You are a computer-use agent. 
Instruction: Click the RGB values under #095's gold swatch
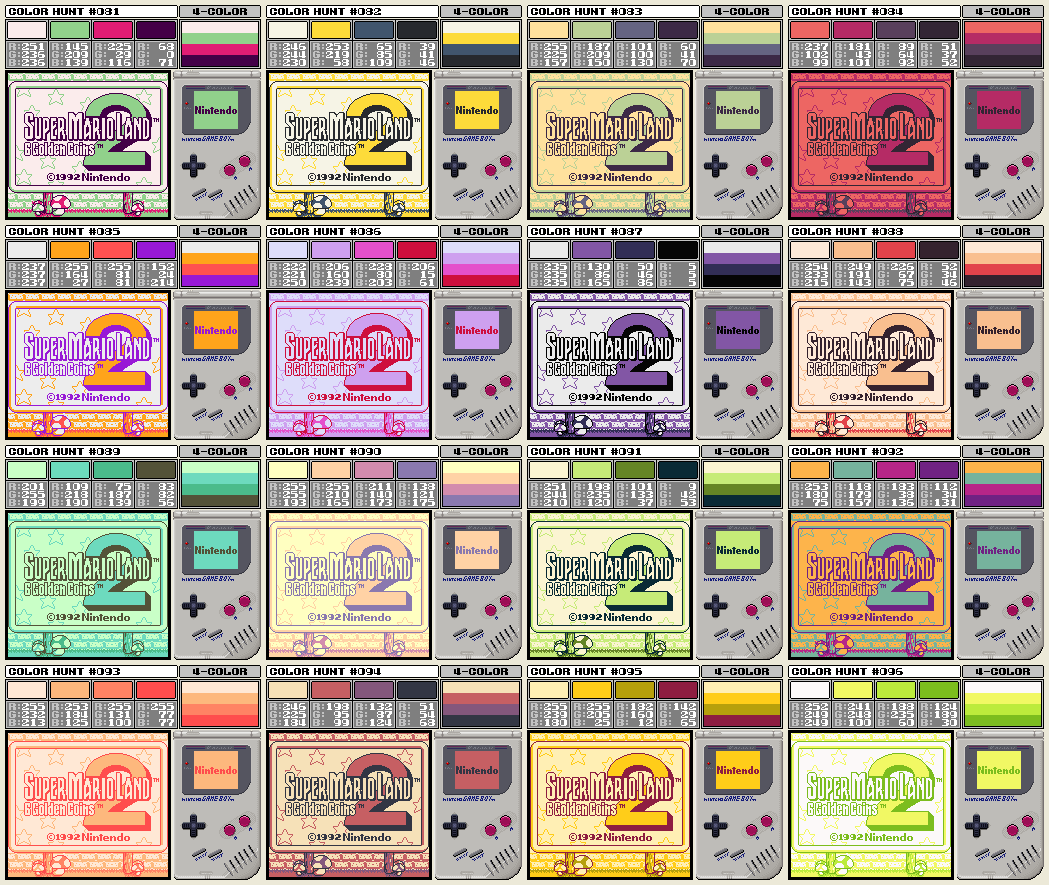tap(591, 714)
